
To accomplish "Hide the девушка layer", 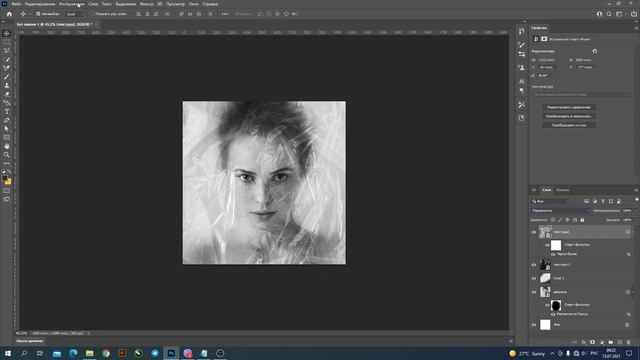I will [534, 292].
